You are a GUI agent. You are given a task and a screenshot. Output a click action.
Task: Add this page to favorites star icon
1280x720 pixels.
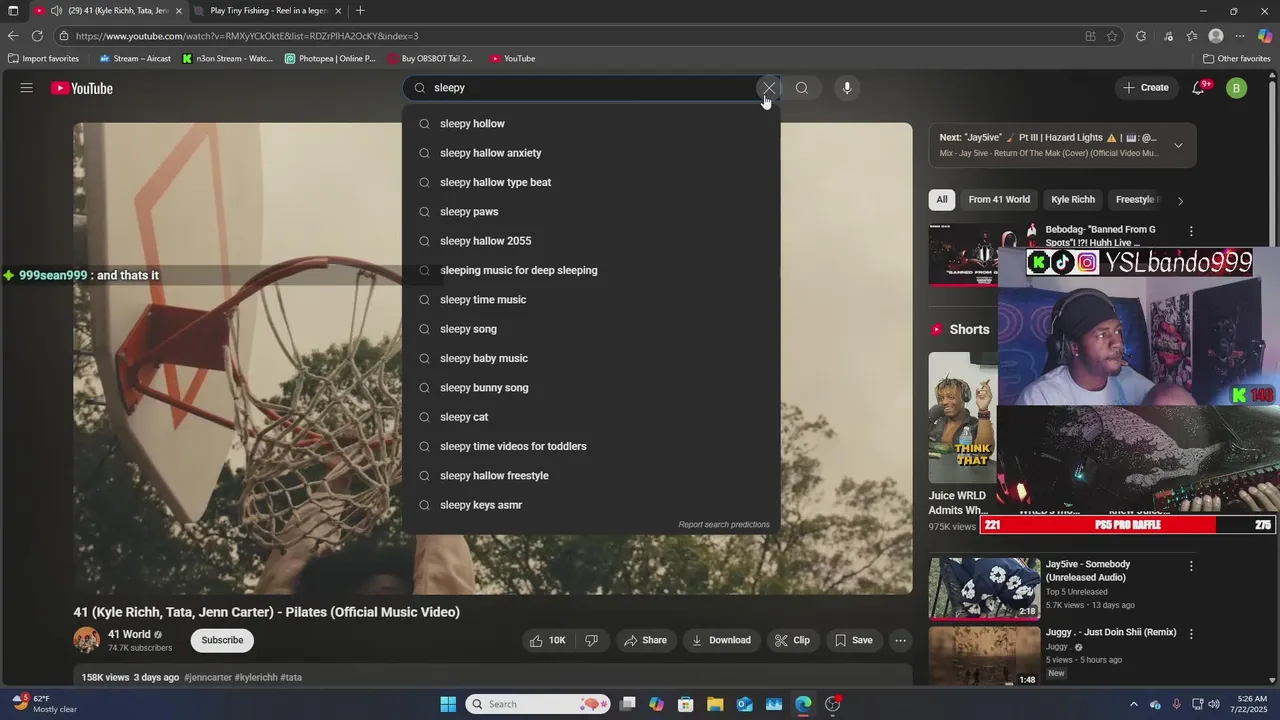[1112, 36]
